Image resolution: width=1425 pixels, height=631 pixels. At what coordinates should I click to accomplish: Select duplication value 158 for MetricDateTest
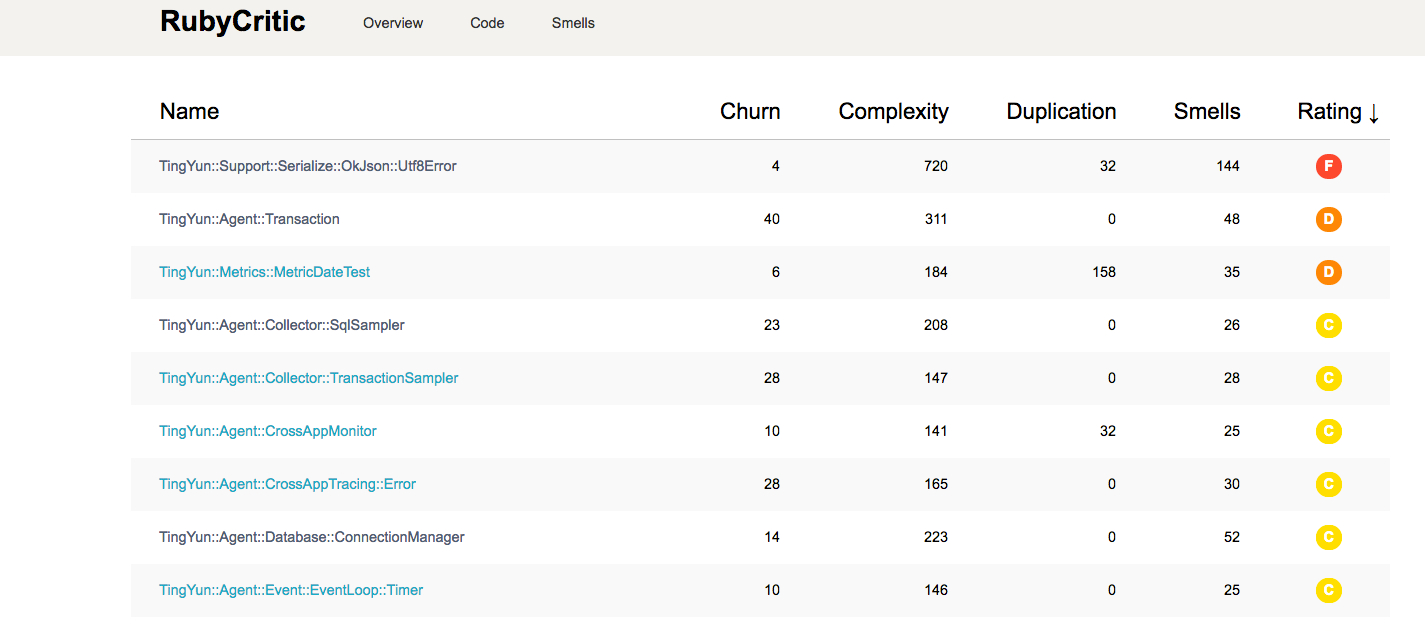coord(1104,272)
